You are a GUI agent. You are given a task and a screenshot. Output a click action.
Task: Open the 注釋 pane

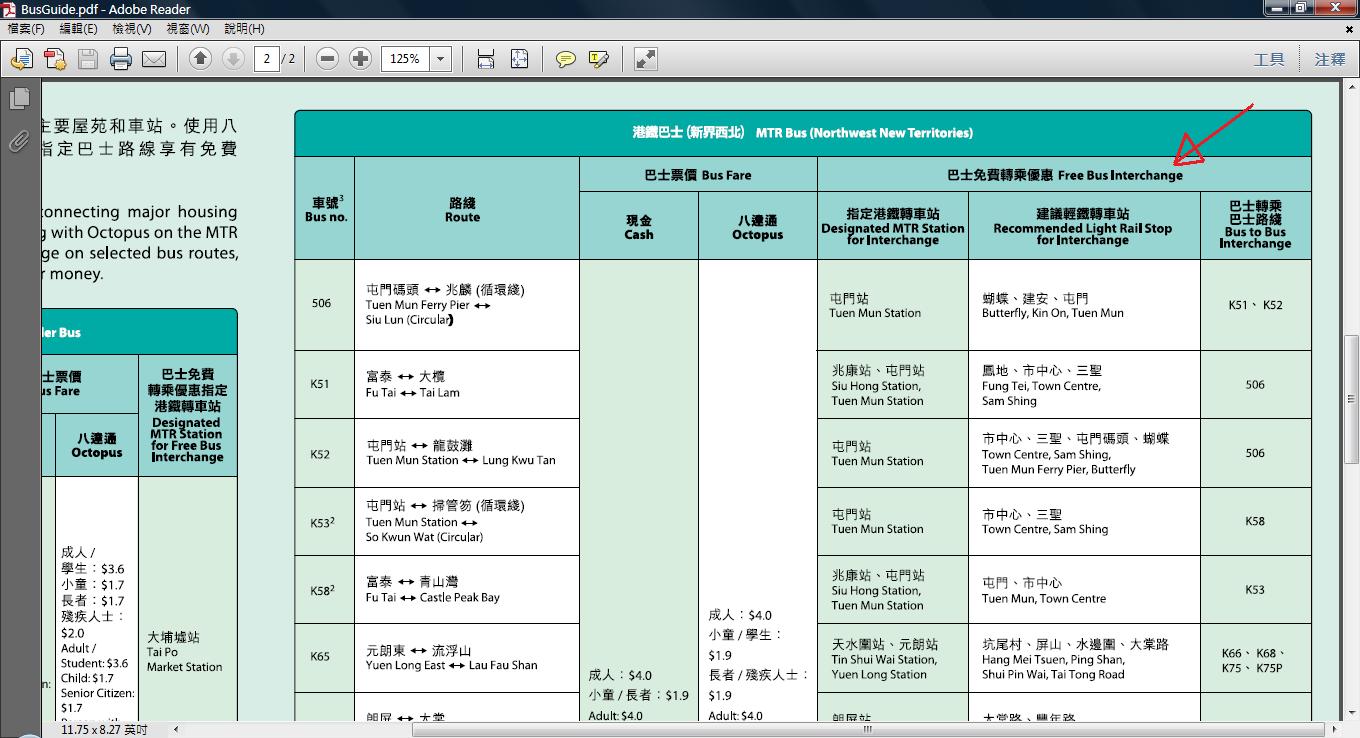[1330, 59]
